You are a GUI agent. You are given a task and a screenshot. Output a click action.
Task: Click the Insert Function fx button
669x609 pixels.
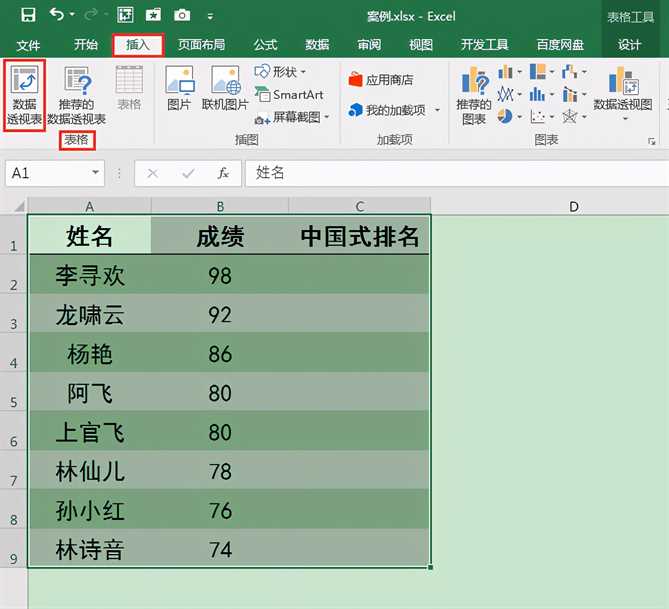click(224, 173)
